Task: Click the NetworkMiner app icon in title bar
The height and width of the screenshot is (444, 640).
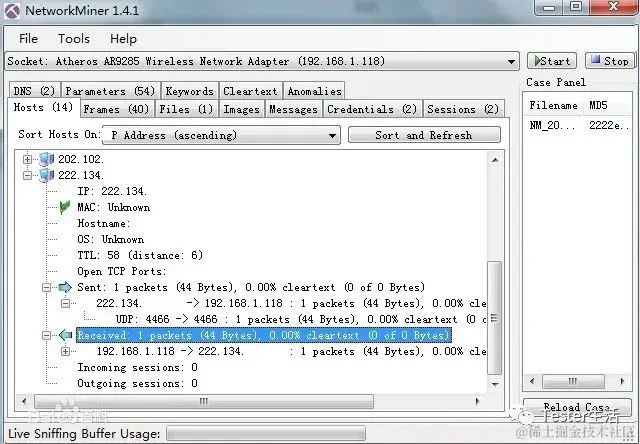Action: click(11, 10)
